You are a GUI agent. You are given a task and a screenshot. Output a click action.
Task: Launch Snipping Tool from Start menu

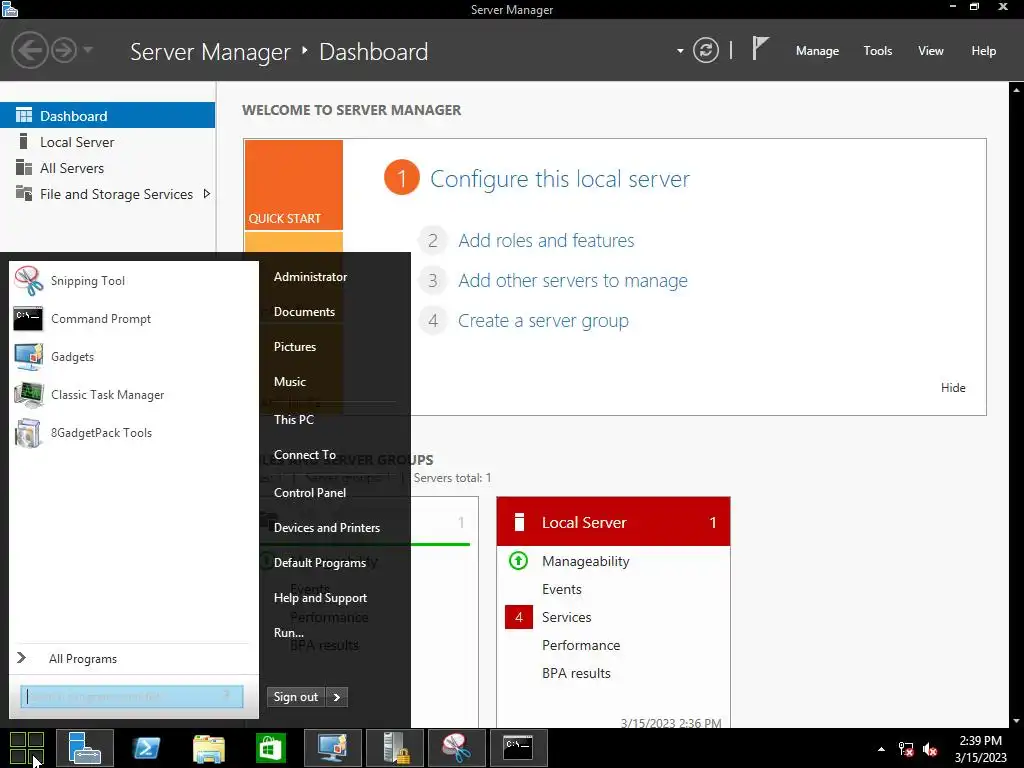coord(134,281)
